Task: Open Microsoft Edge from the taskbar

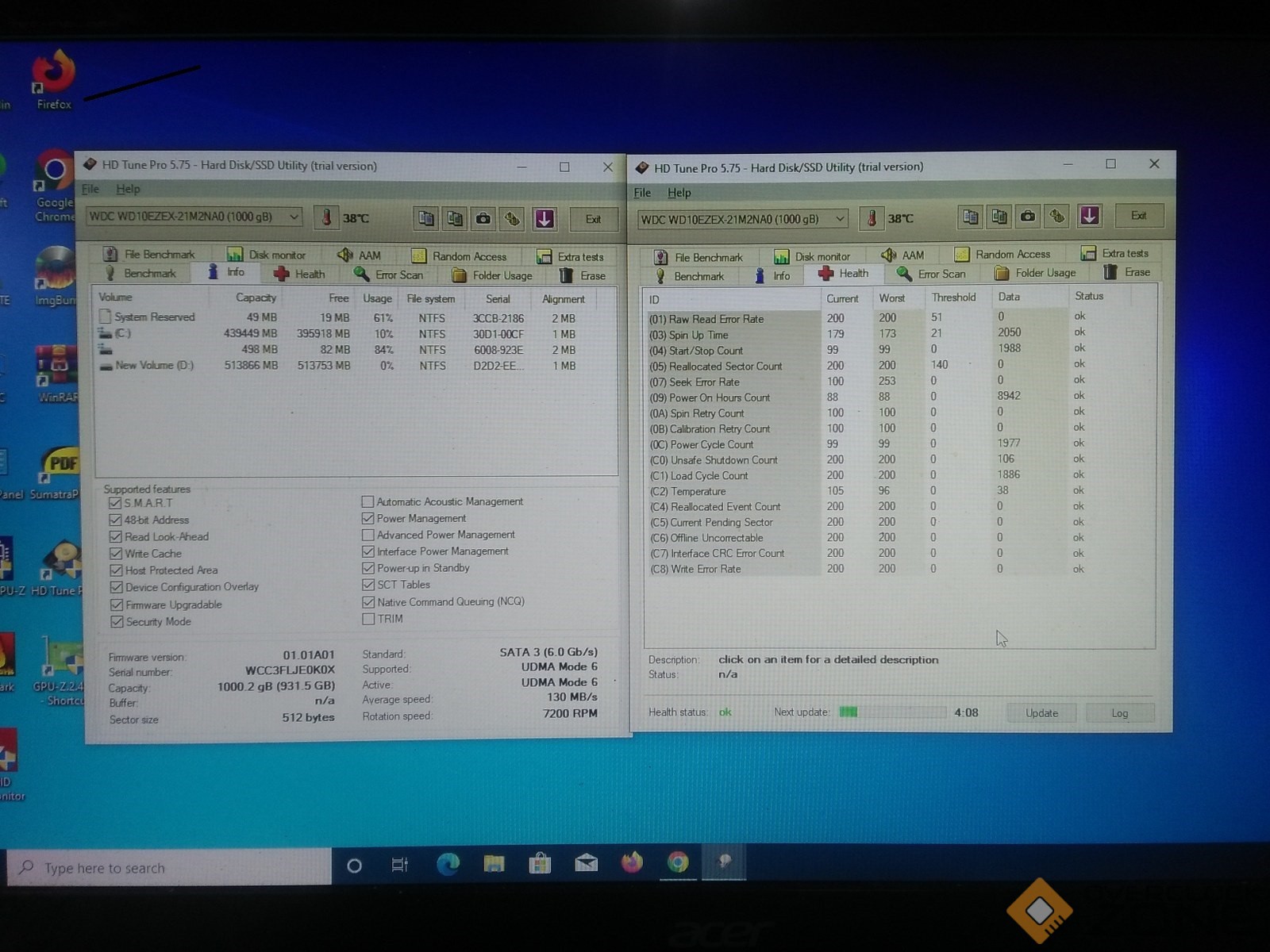Action: coord(448,864)
